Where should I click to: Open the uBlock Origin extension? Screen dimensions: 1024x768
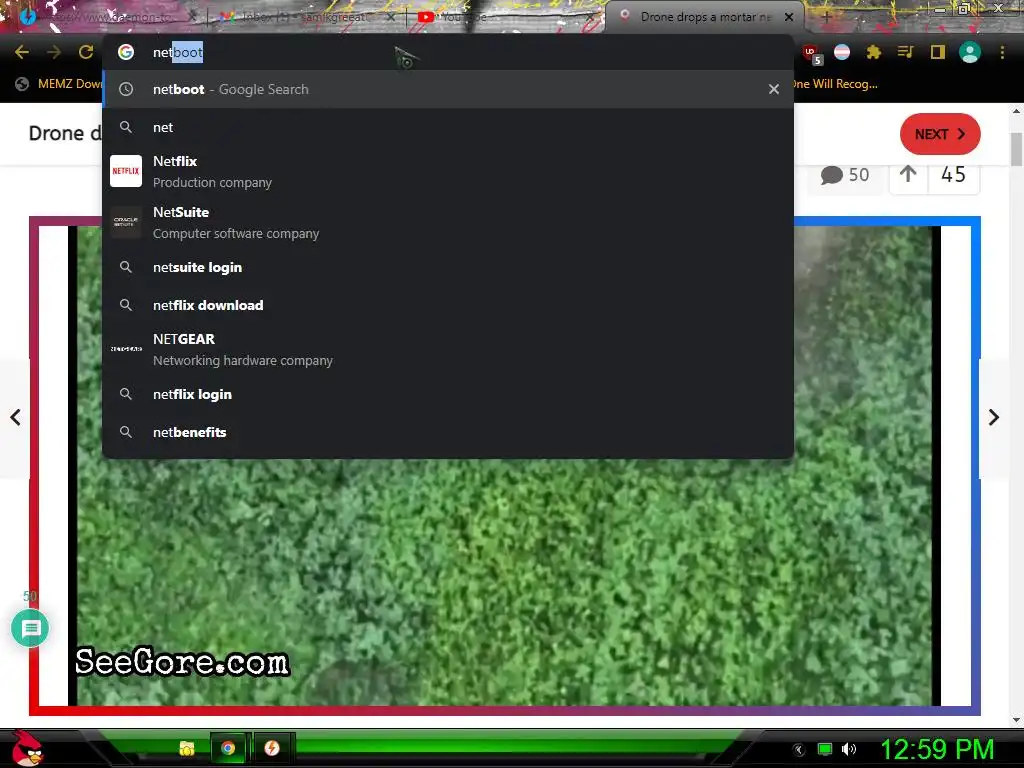click(x=812, y=54)
